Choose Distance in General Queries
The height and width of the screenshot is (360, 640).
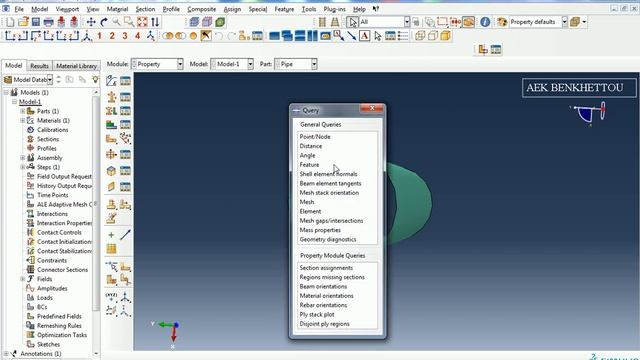pyautogui.click(x=311, y=146)
